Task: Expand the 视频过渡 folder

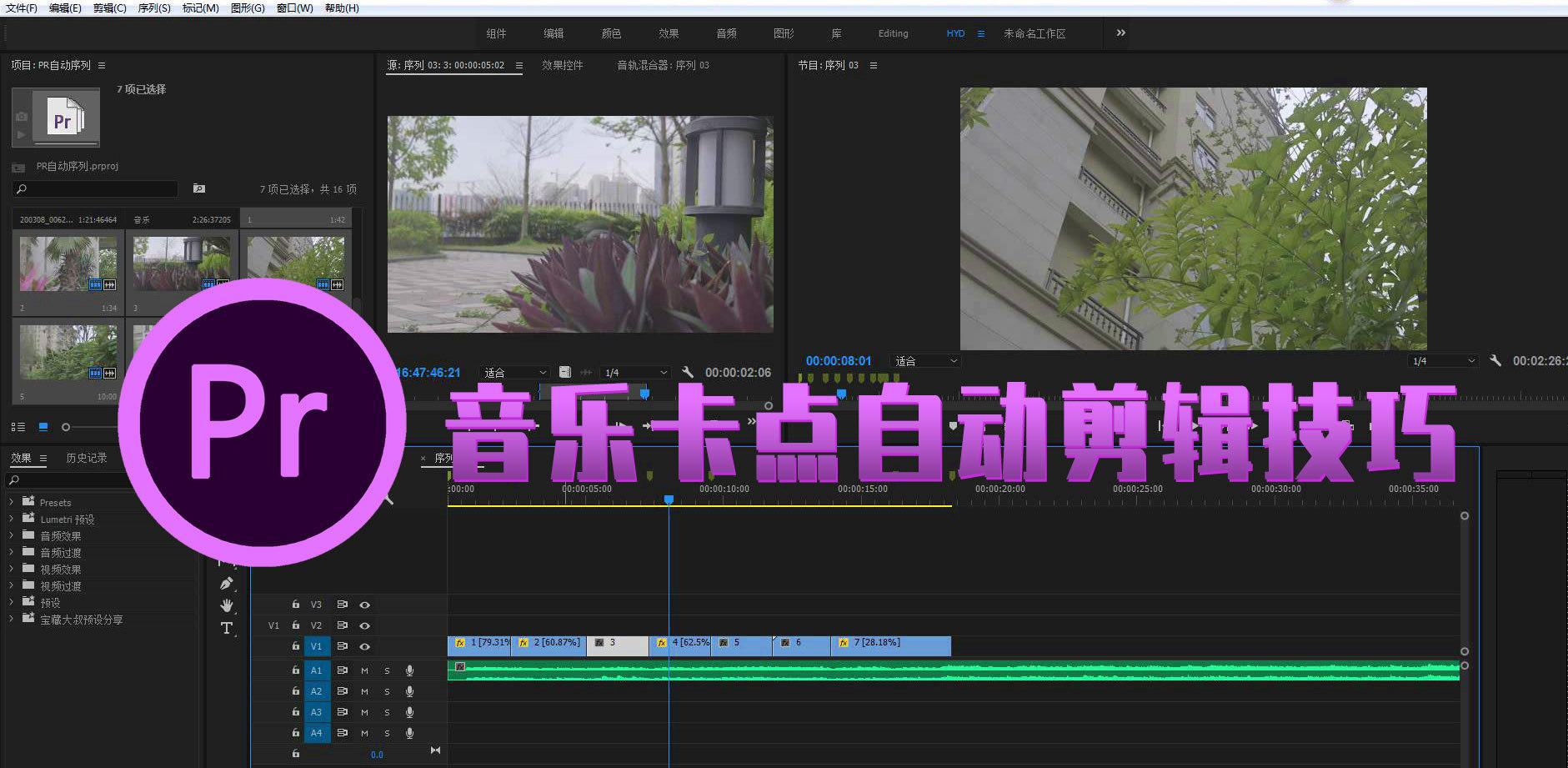Action: click(x=11, y=585)
